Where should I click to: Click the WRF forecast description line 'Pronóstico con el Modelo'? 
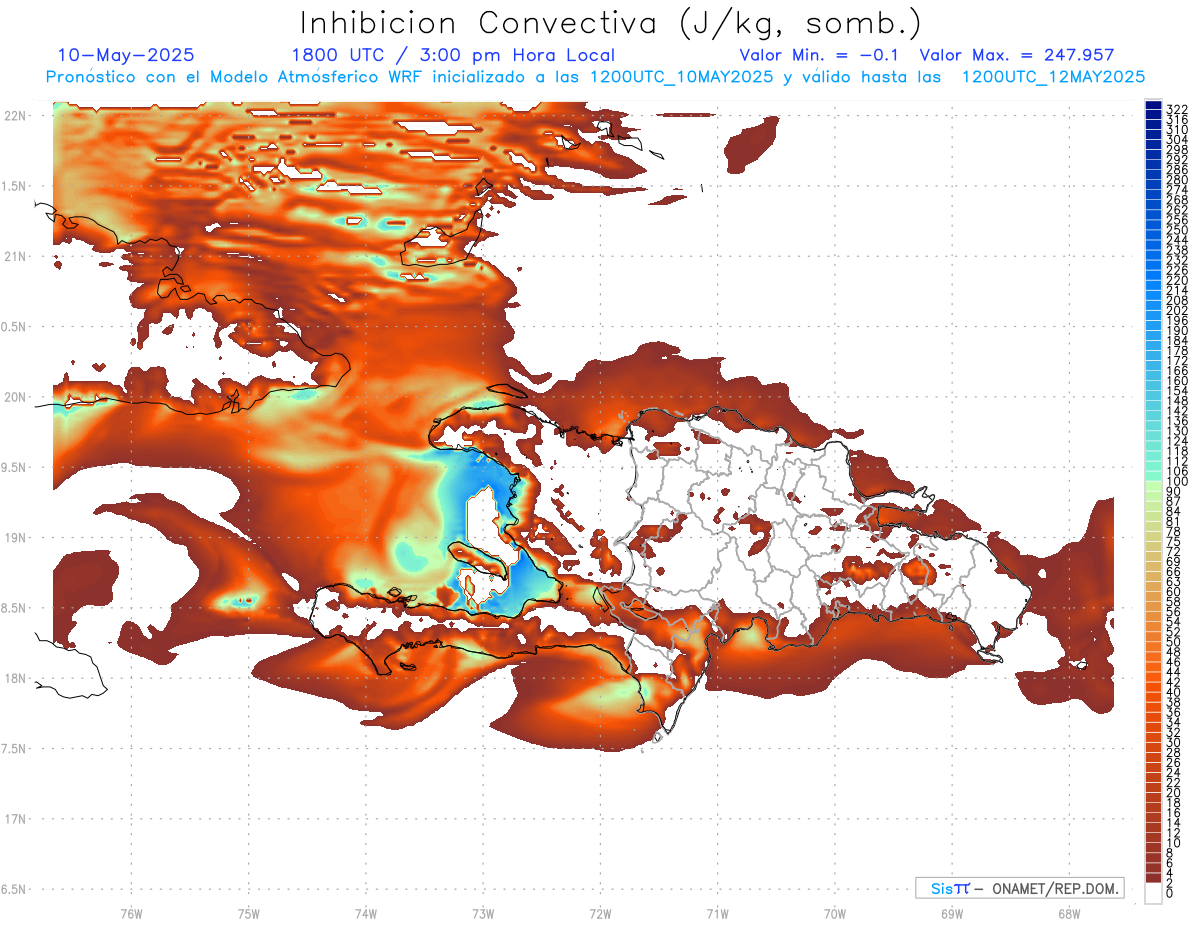pos(596,77)
